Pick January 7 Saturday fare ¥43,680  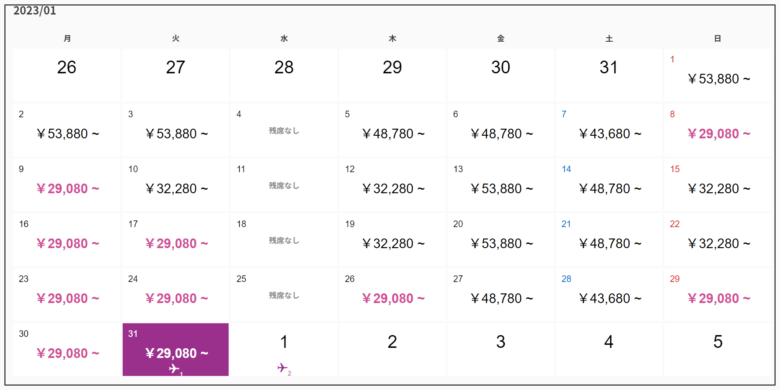point(610,134)
